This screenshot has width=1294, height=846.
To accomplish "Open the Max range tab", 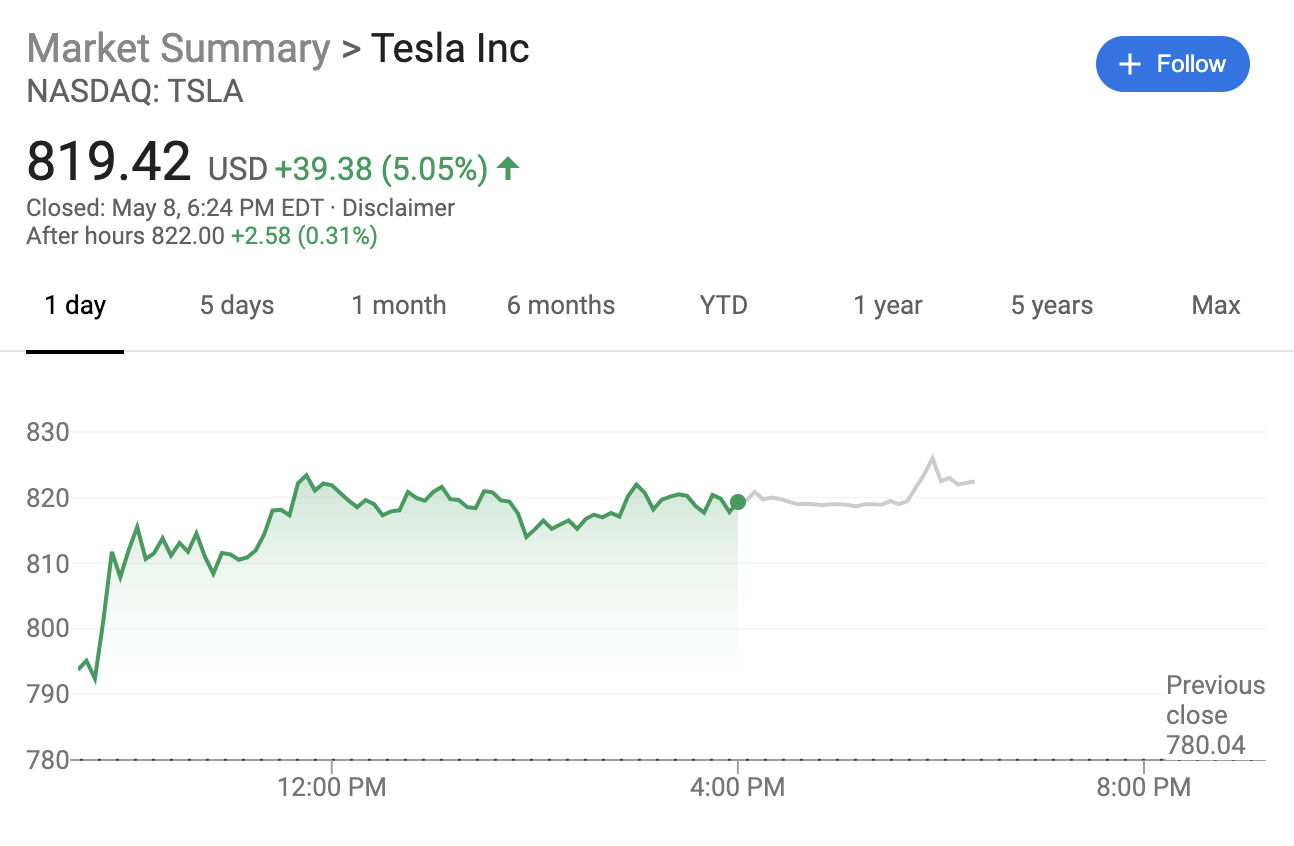I will point(1215,306).
